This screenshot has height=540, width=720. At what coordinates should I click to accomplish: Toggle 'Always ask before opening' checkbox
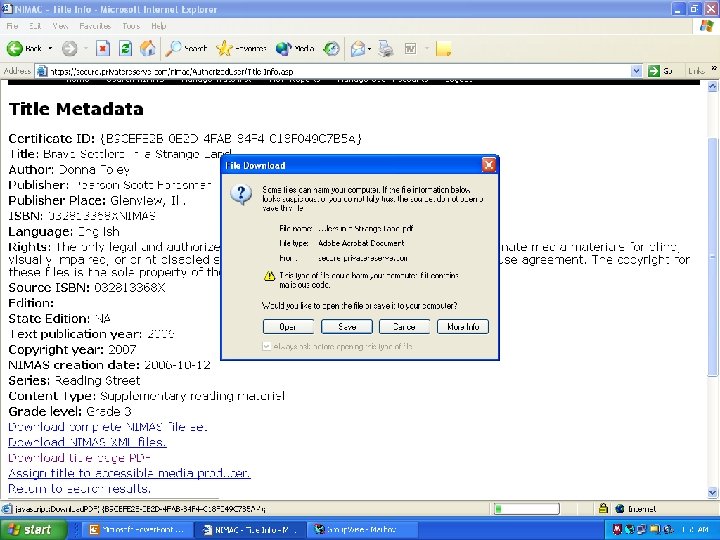[266, 346]
